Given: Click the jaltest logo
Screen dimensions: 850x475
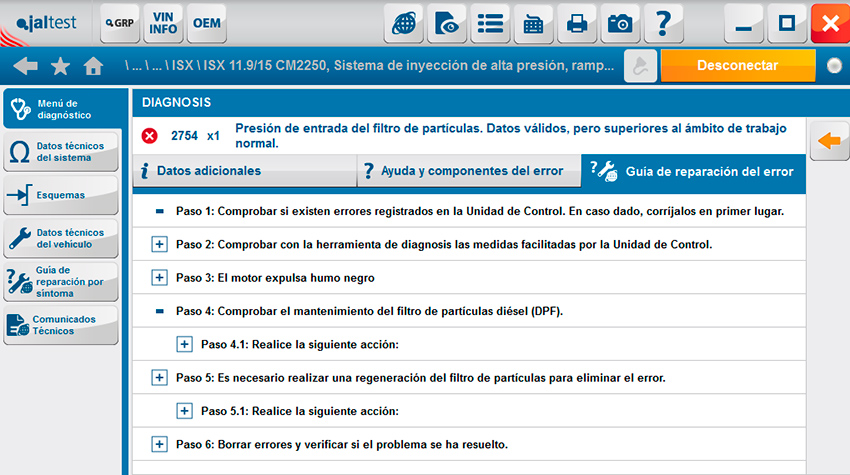Looking at the screenshot, I should click(47, 23).
